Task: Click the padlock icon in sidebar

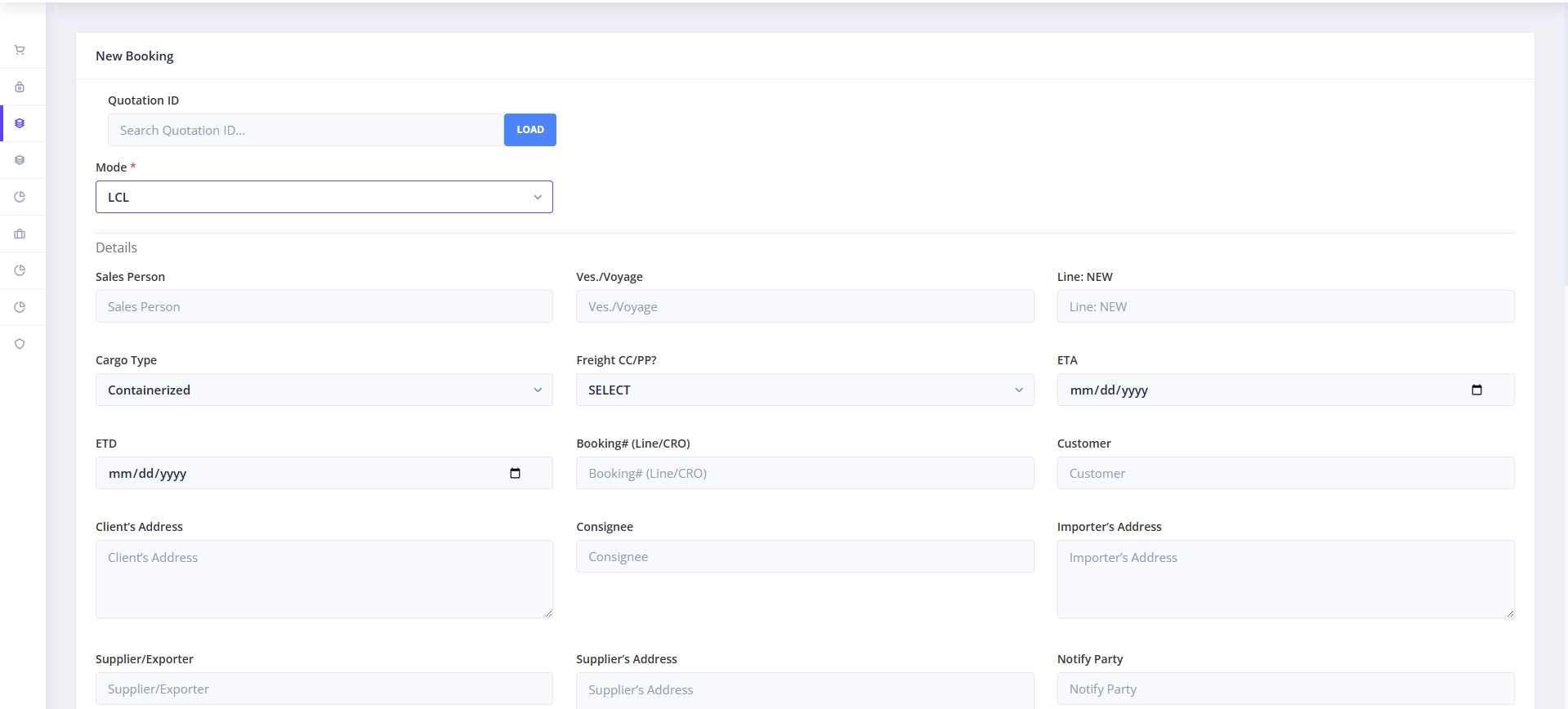Action: pos(20,87)
